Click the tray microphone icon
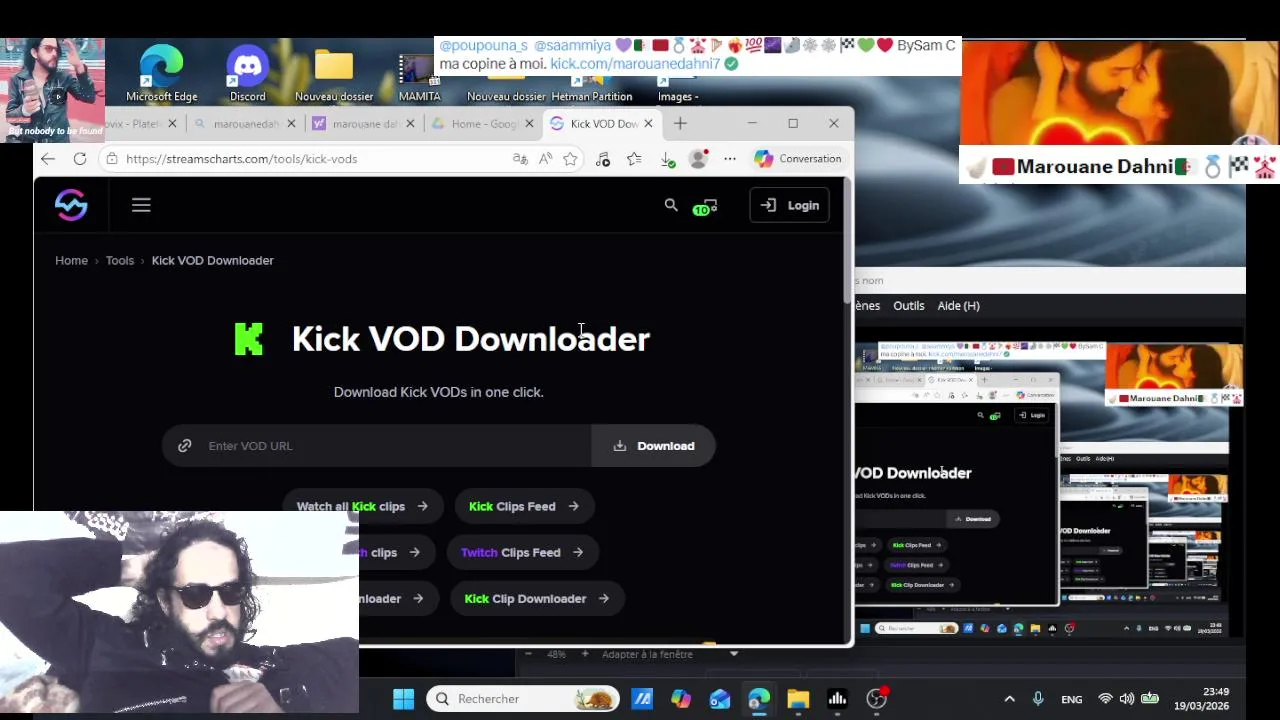Screen dimensions: 1280x720 pos(1038,699)
